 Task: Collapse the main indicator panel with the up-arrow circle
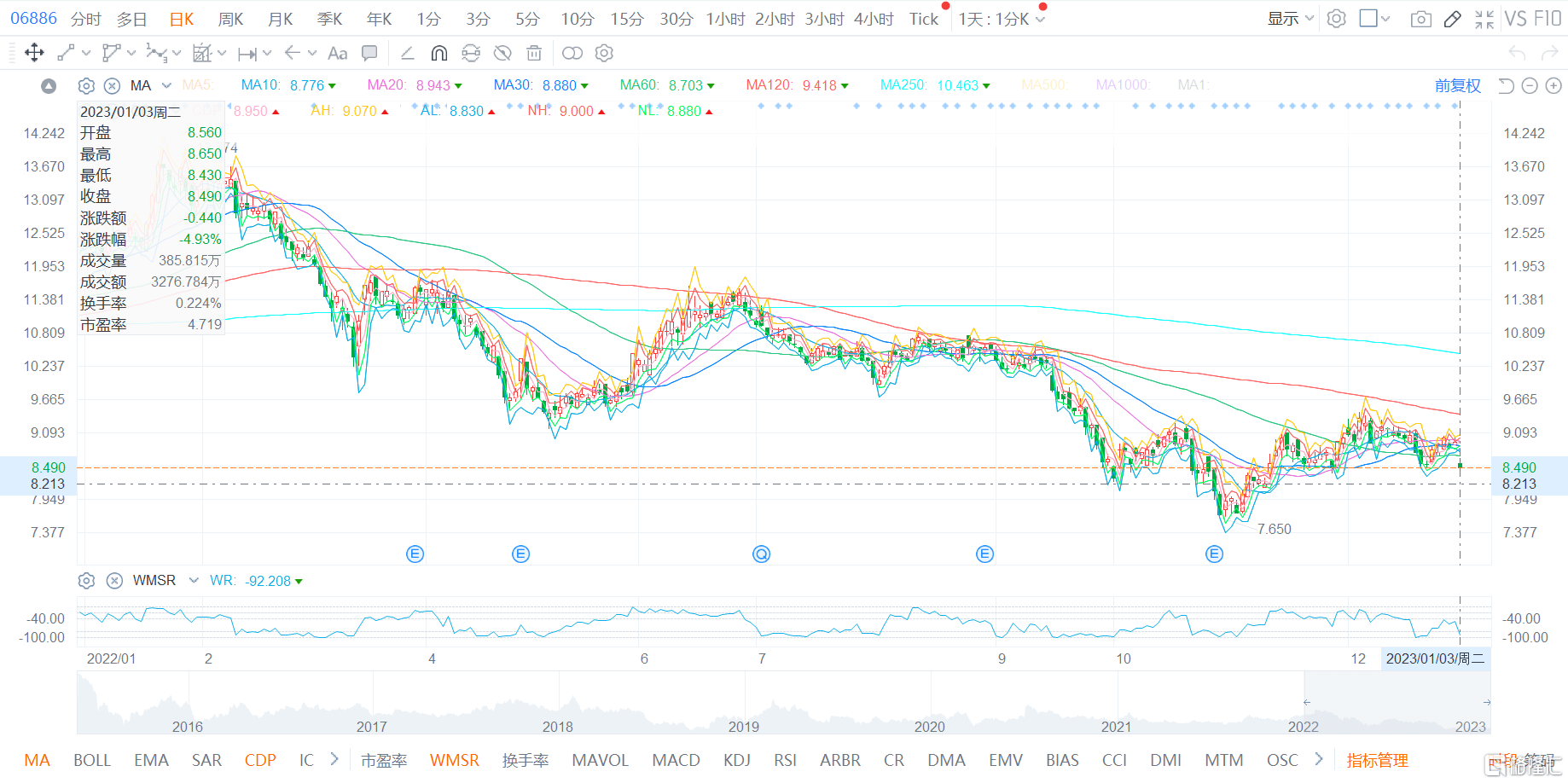(x=49, y=85)
